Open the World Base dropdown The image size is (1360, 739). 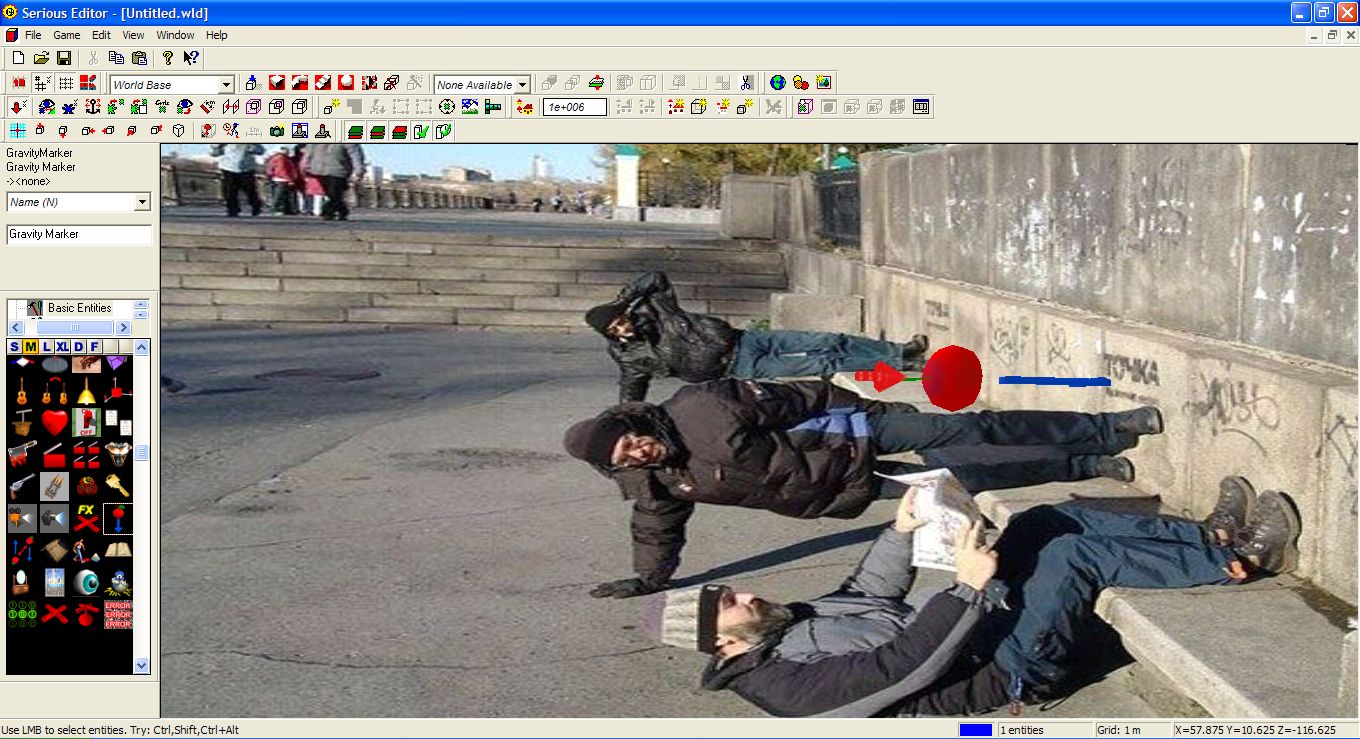pyautogui.click(x=226, y=85)
